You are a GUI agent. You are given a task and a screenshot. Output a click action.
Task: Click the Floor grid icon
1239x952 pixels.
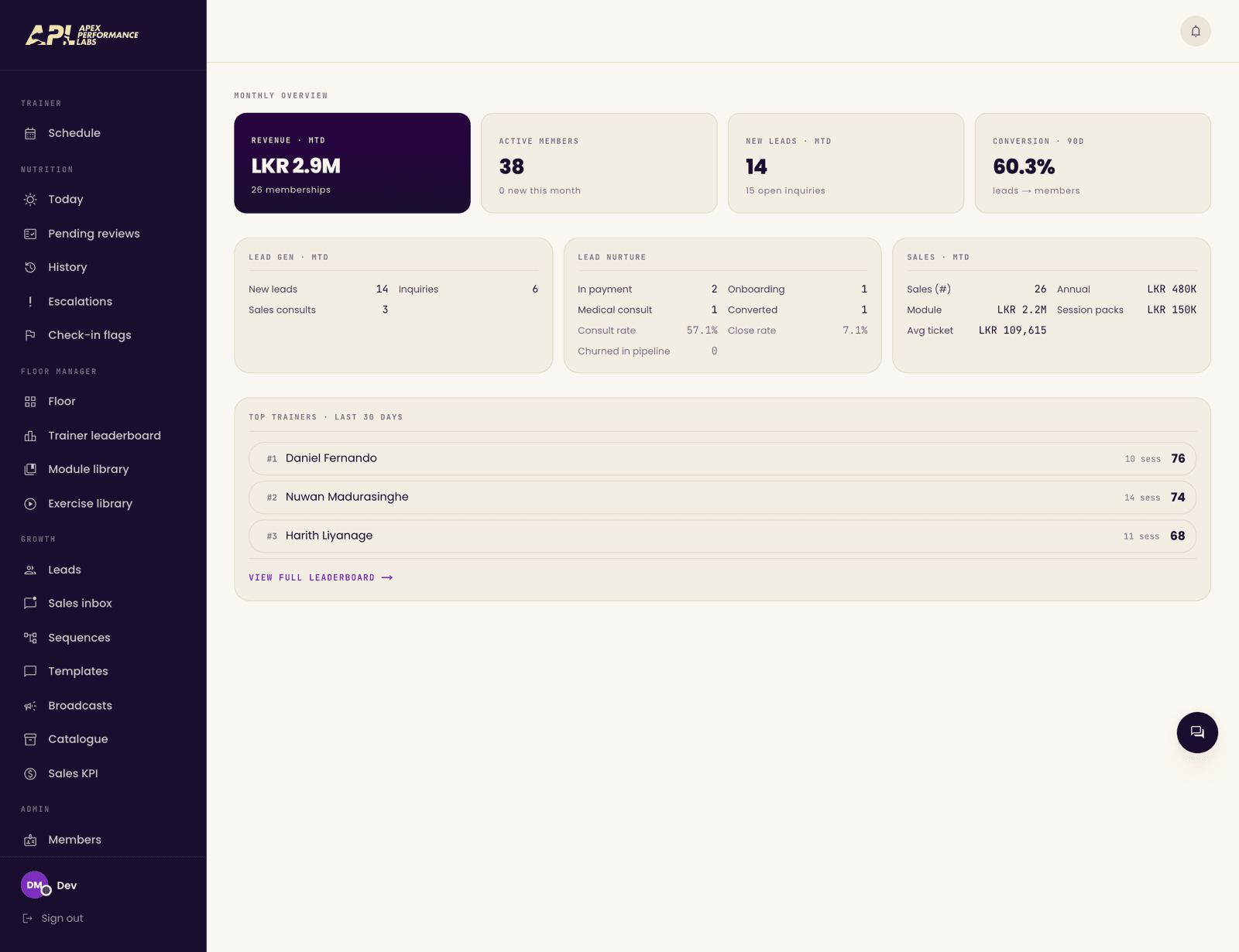tap(30, 402)
